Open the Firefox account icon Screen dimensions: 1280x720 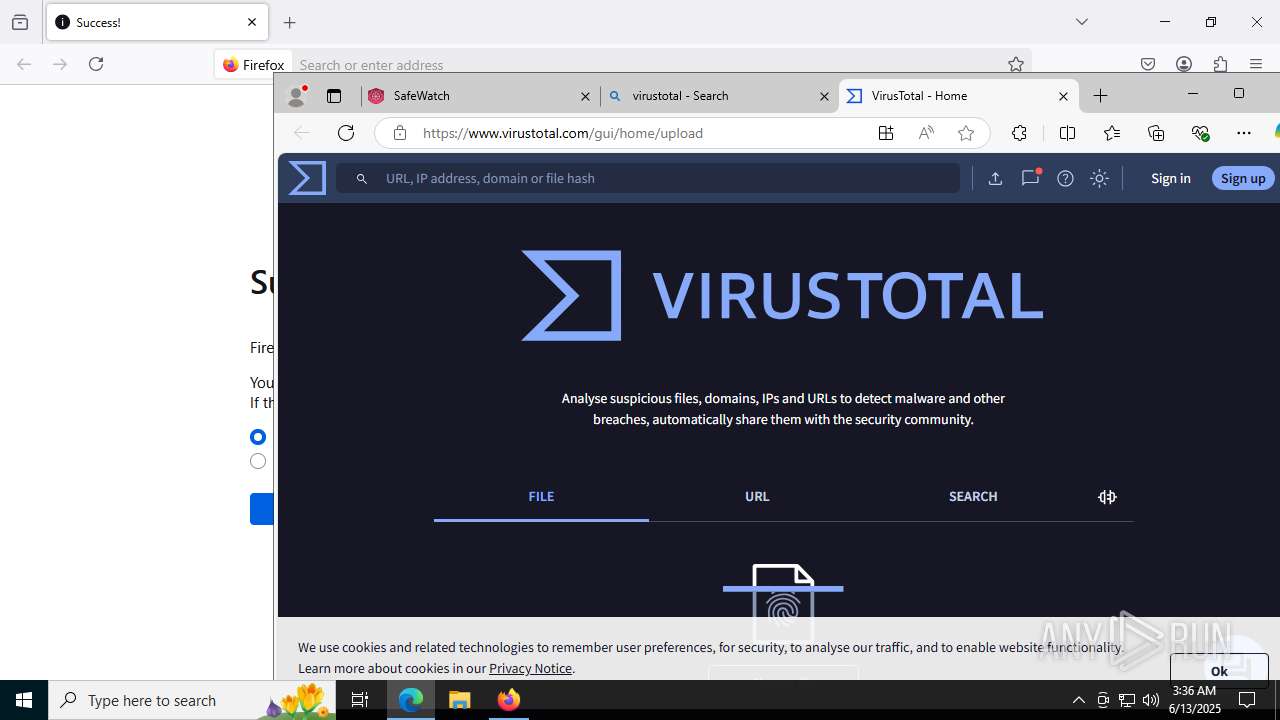(x=1184, y=64)
